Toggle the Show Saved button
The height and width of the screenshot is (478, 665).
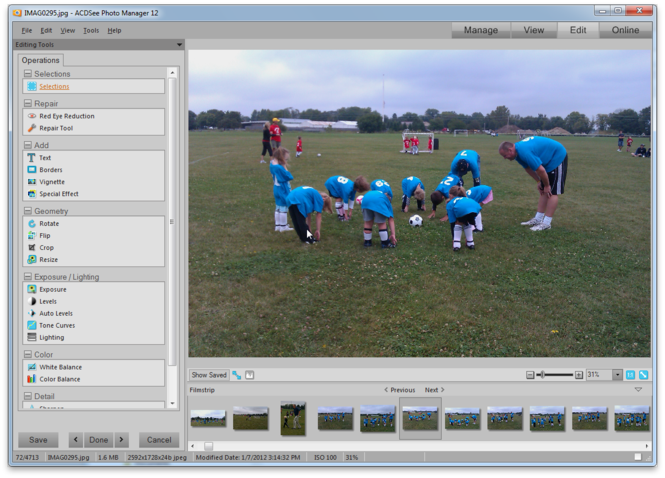point(209,375)
